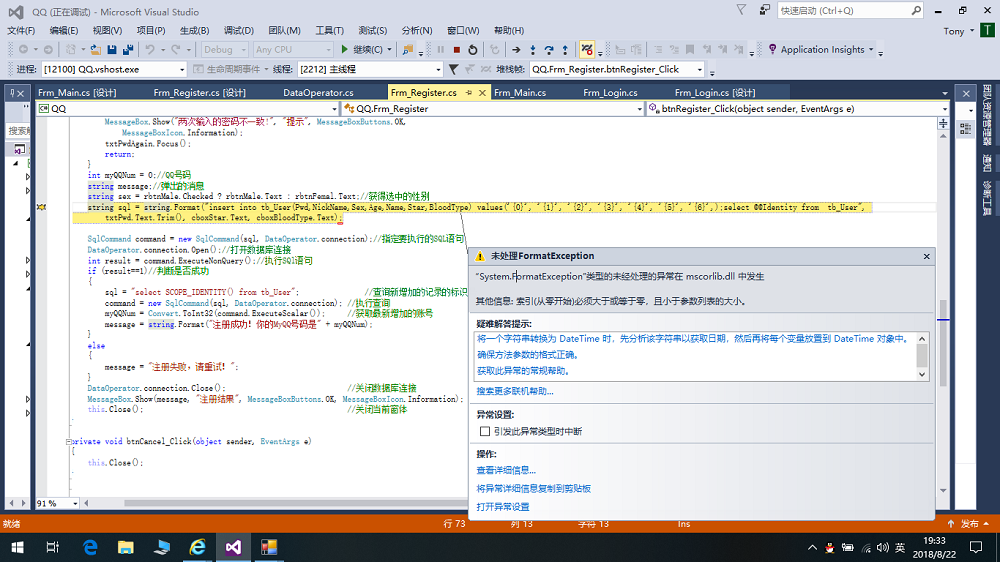Image resolution: width=1000 pixels, height=562 pixels.
Task: Click 打开异常设置 link
Action: [503, 507]
